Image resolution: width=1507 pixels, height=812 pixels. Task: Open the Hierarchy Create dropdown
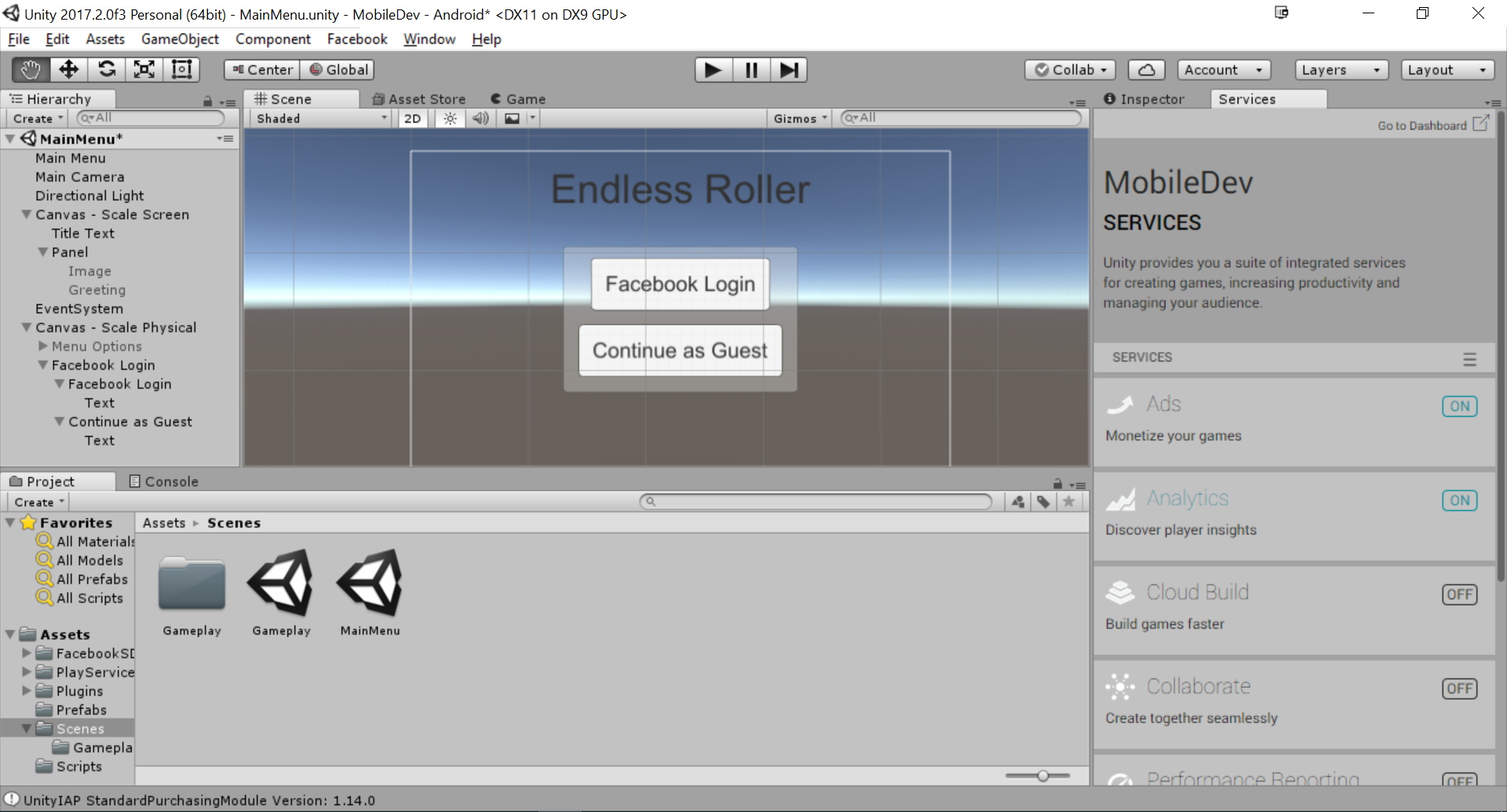tap(38, 118)
